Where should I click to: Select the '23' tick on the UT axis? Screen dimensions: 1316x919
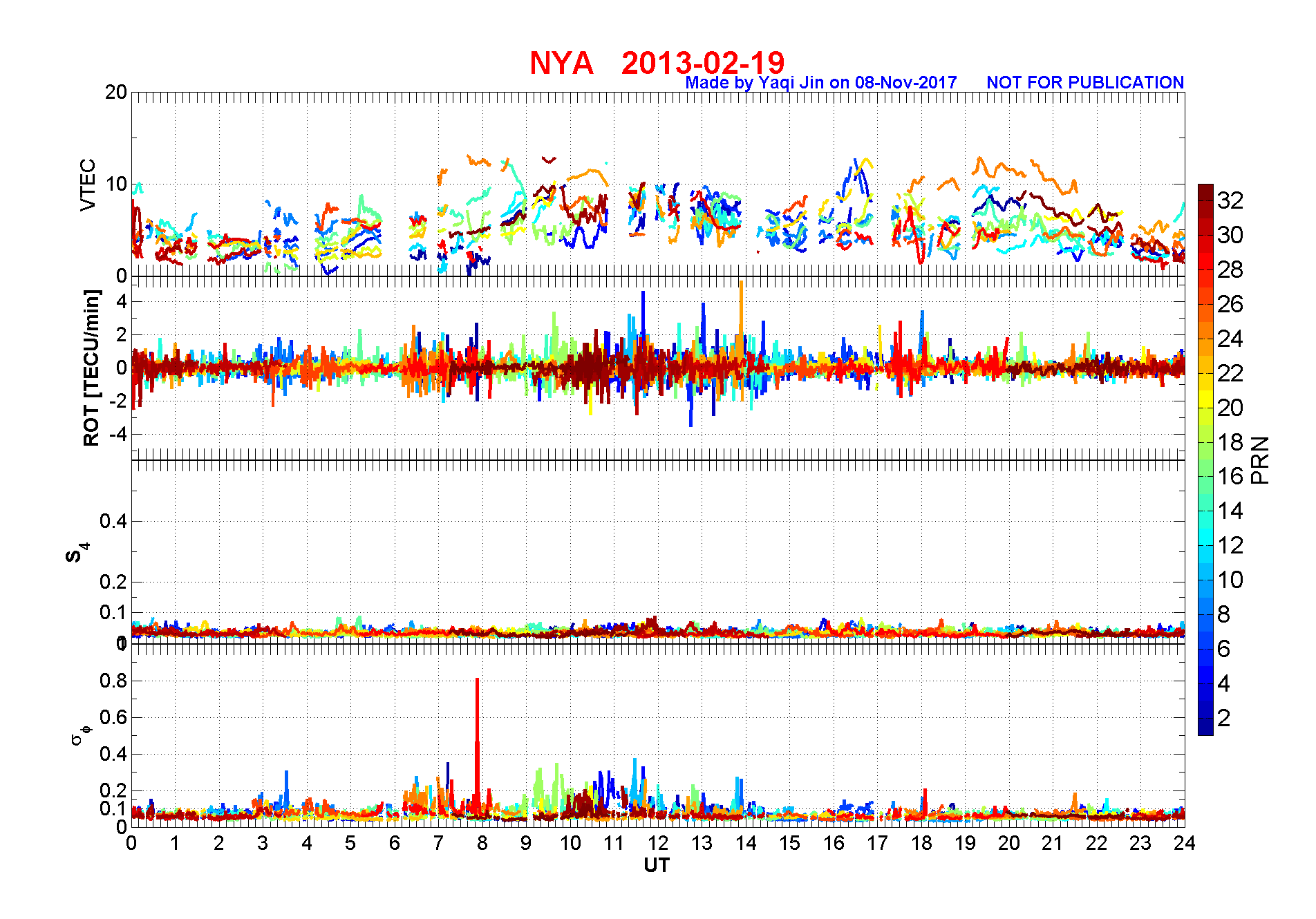1140,843
